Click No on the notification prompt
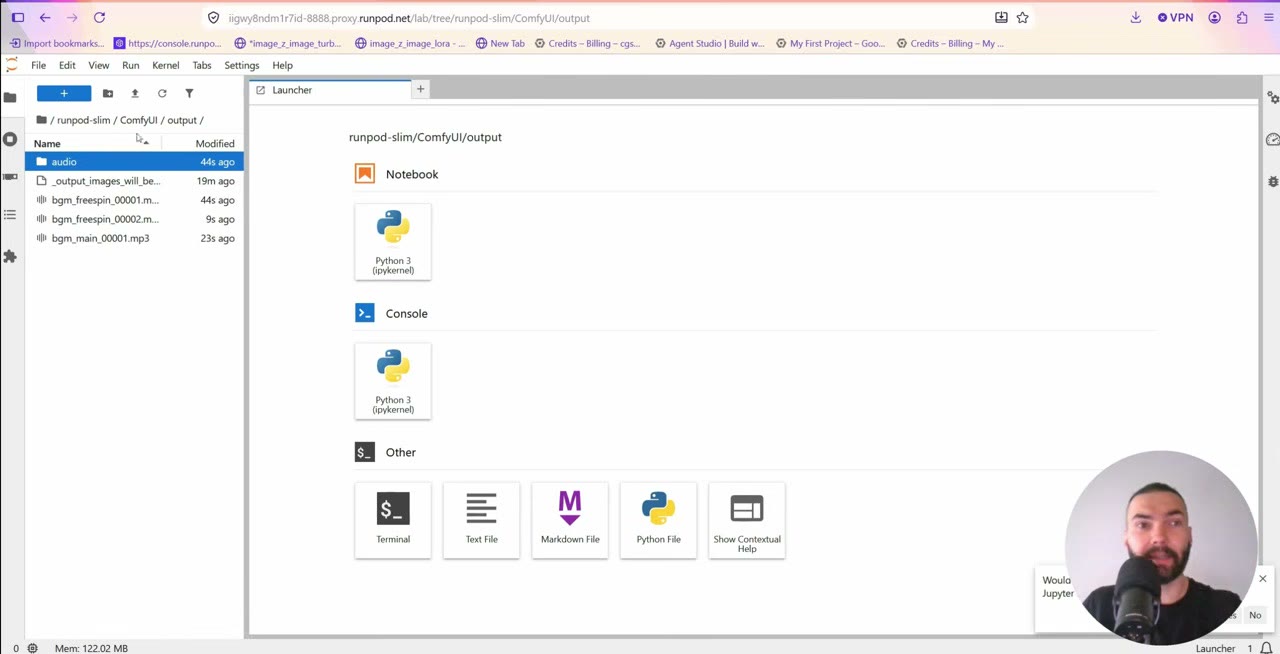The image size is (1280, 654). click(x=1255, y=615)
